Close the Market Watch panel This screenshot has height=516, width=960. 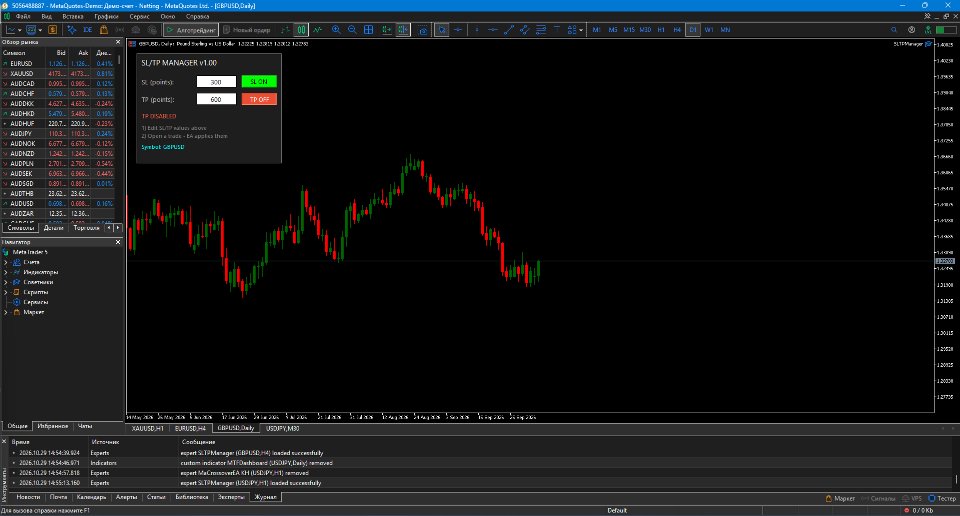point(118,42)
